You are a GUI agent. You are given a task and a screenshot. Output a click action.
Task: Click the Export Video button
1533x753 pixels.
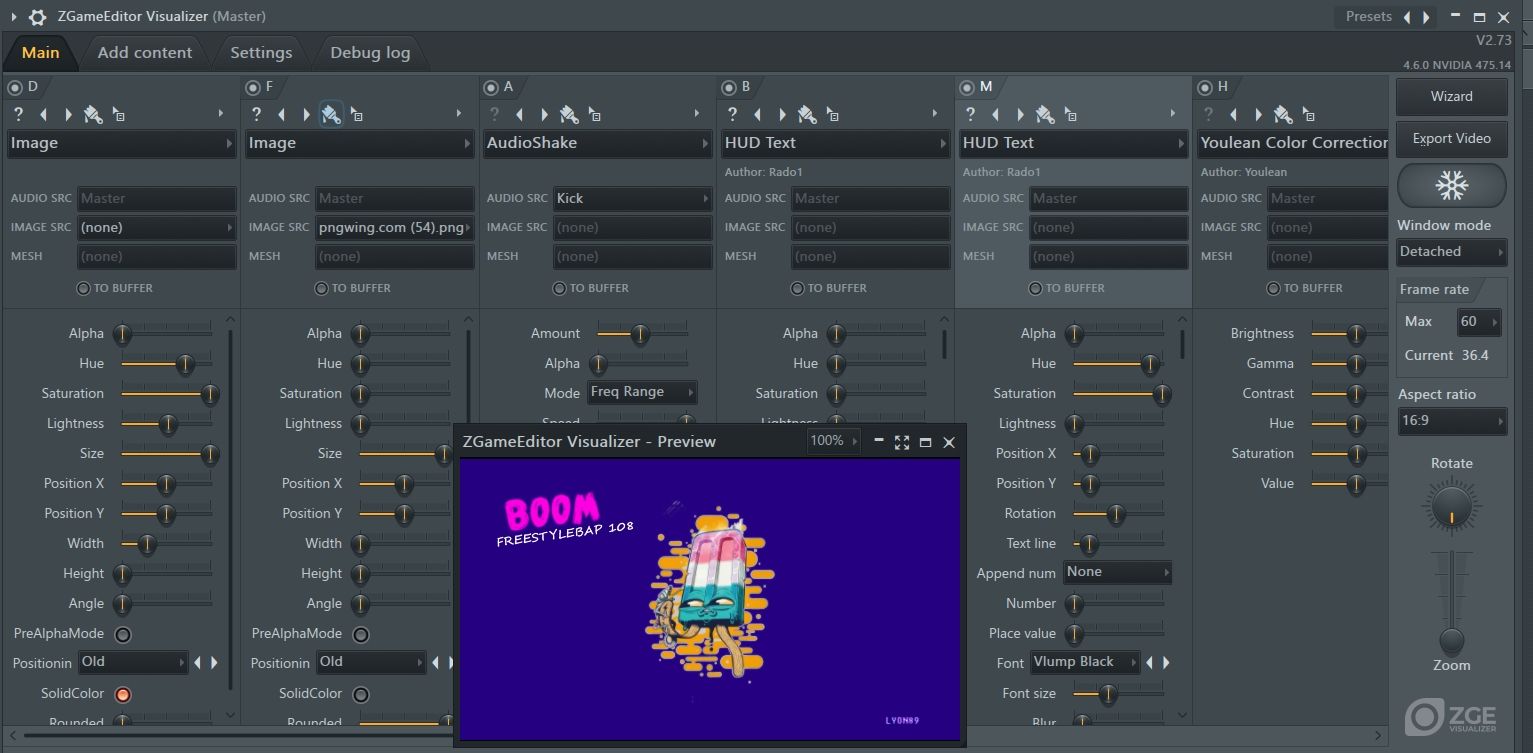pos(1451,139)
